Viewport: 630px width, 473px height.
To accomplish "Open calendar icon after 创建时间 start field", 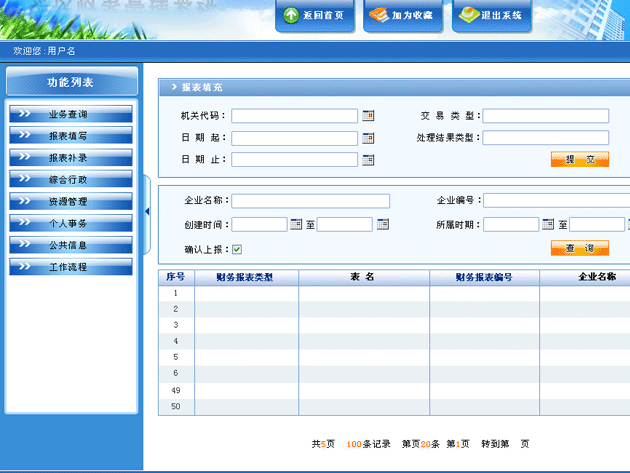I will (x=296, y=224).
